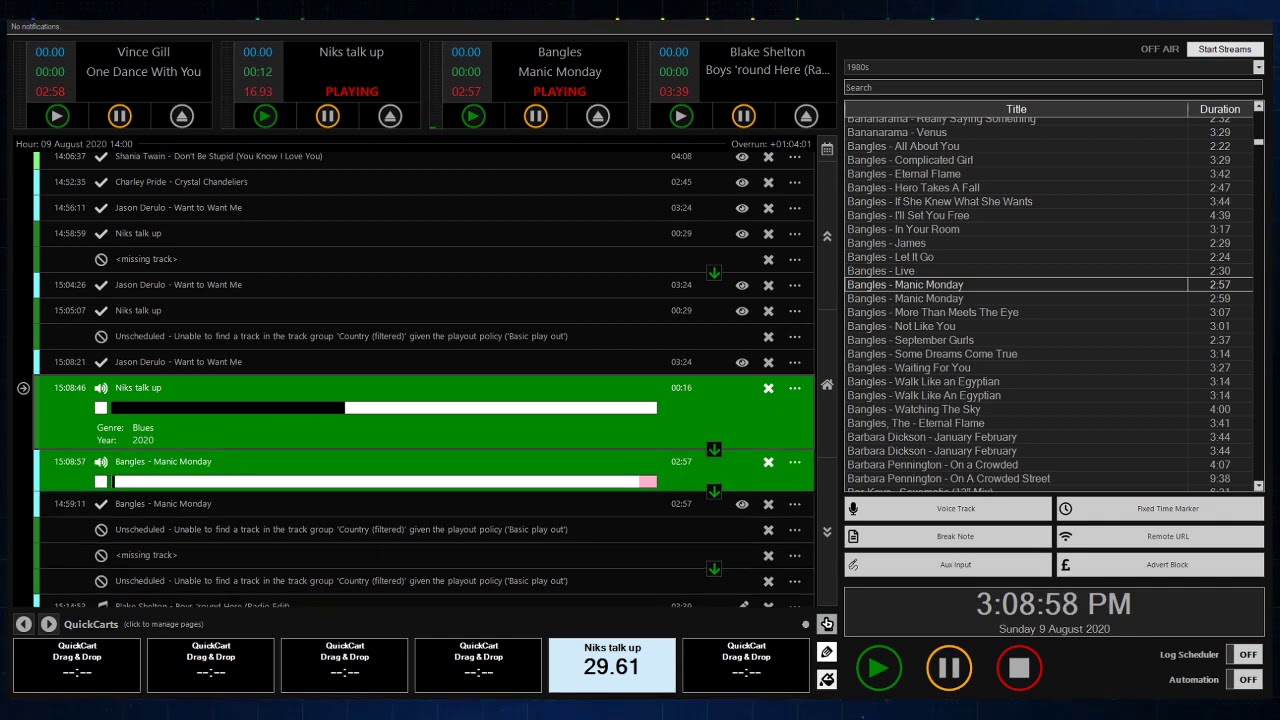Screen dimensions: 1280x720
Task: Sort library by Duration column
Action: (1219, 109)
